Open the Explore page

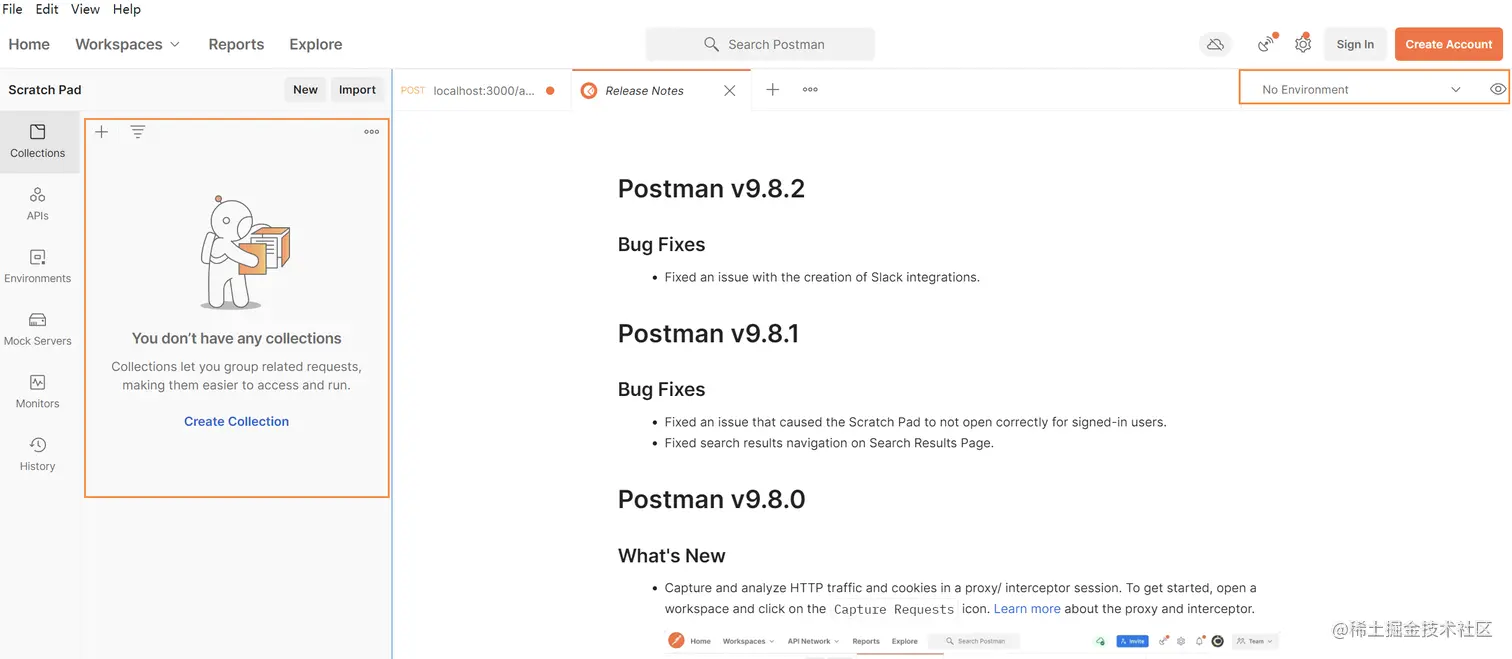(316, 44)
